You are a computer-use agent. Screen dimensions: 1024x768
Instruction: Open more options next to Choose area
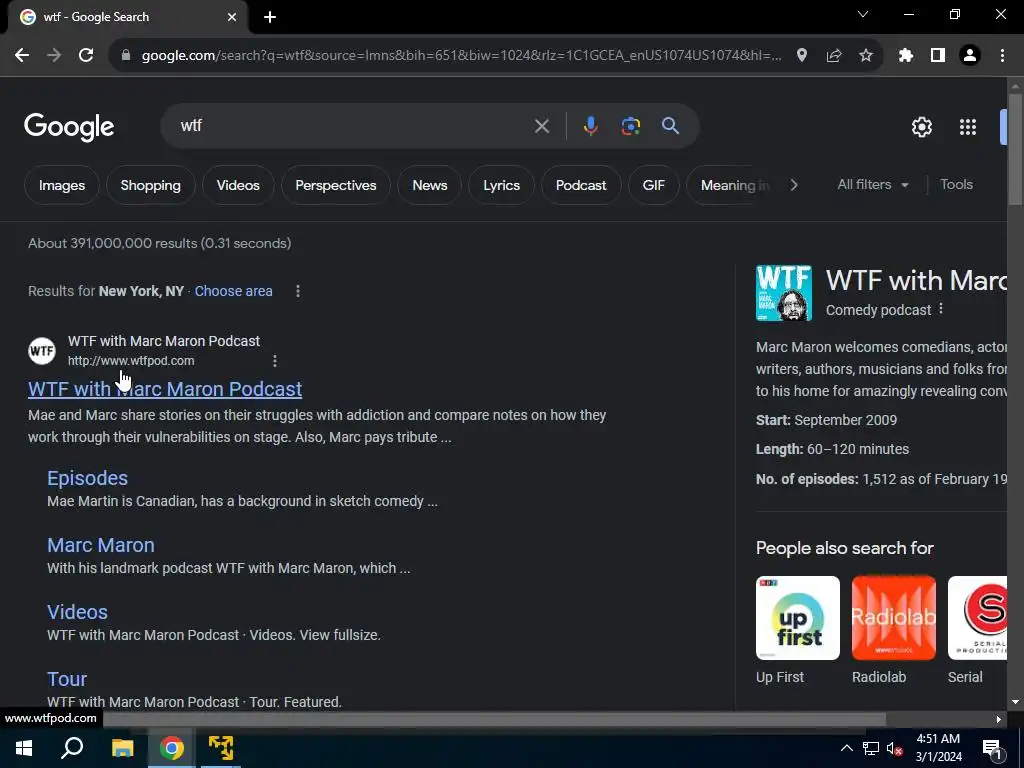[298, 291]
